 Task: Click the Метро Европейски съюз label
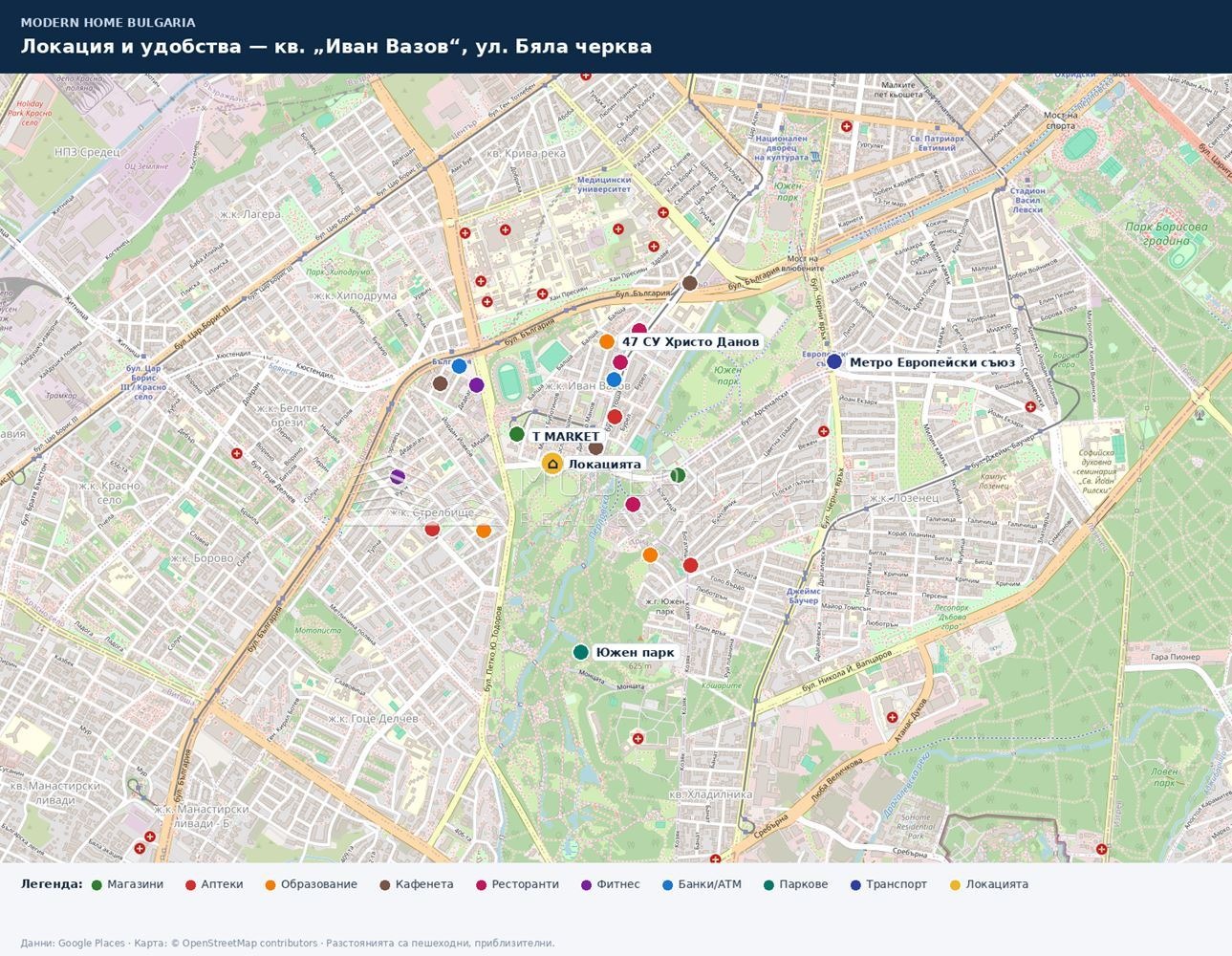coord(932,362)
